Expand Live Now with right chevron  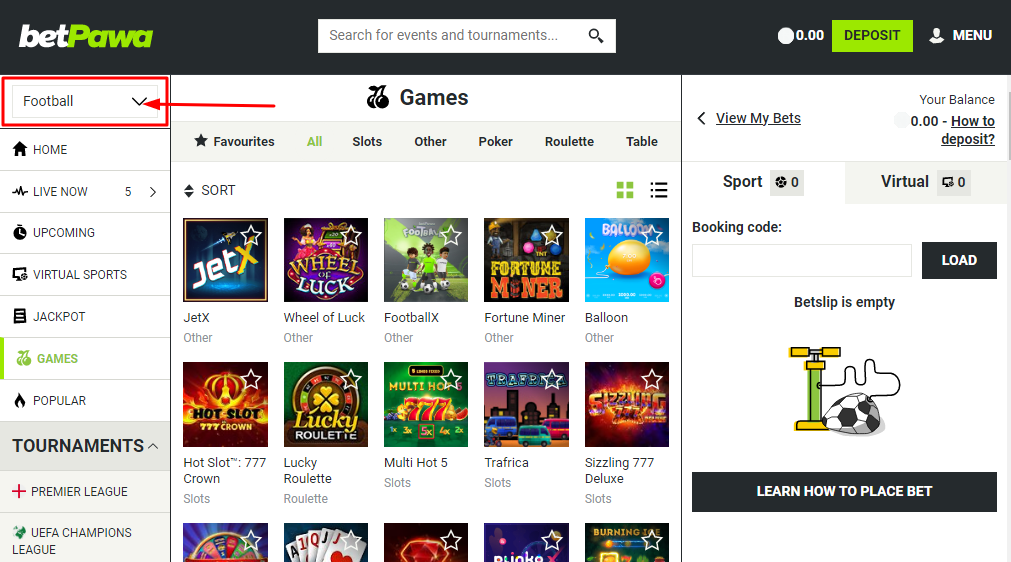point(153,191)
